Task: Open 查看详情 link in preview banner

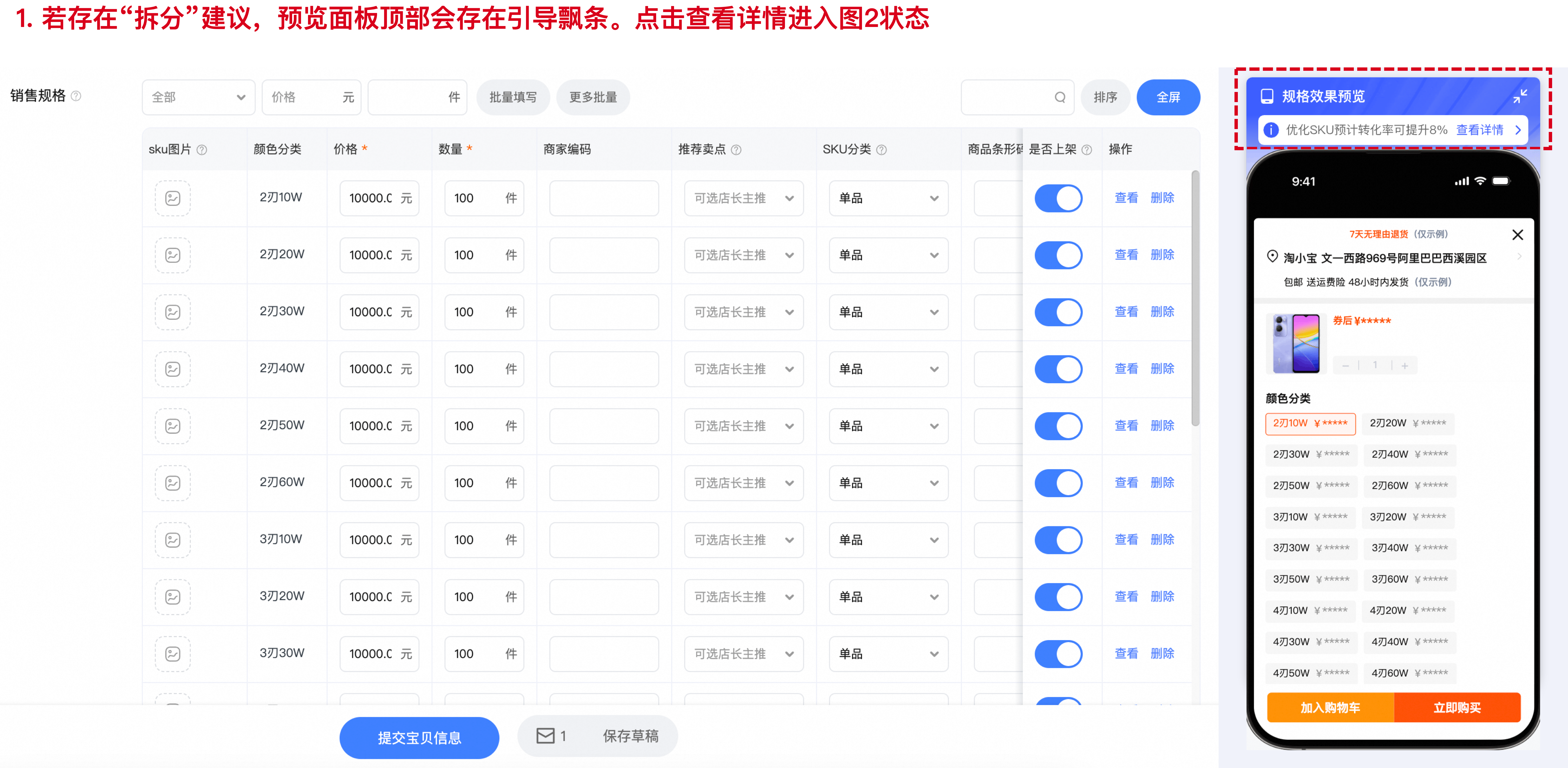Action: pyautogui.click(x=1479, y=130)
